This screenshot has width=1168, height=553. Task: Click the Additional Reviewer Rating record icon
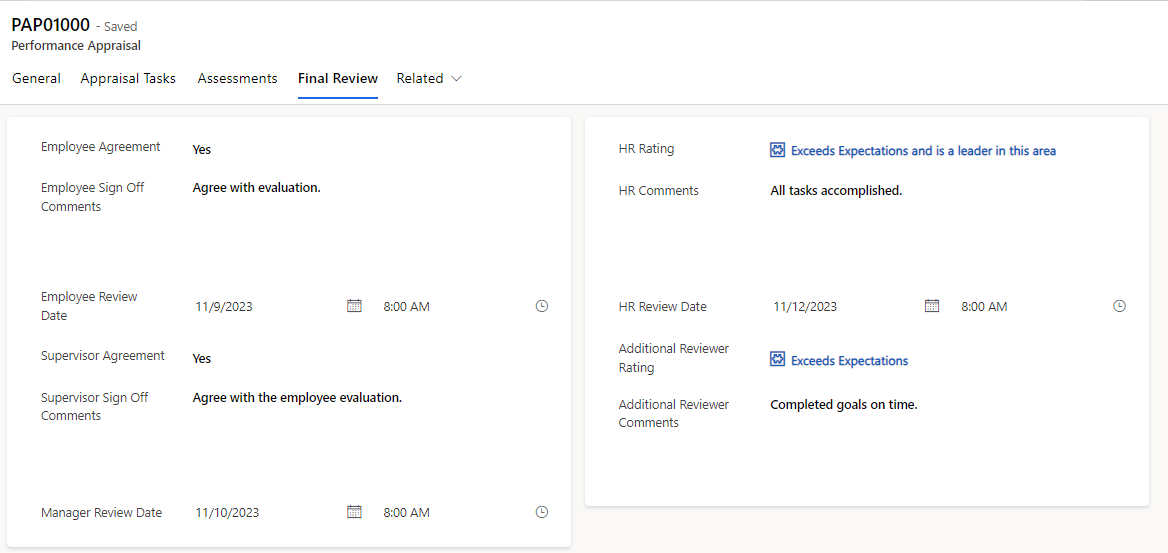click(777, 360)
